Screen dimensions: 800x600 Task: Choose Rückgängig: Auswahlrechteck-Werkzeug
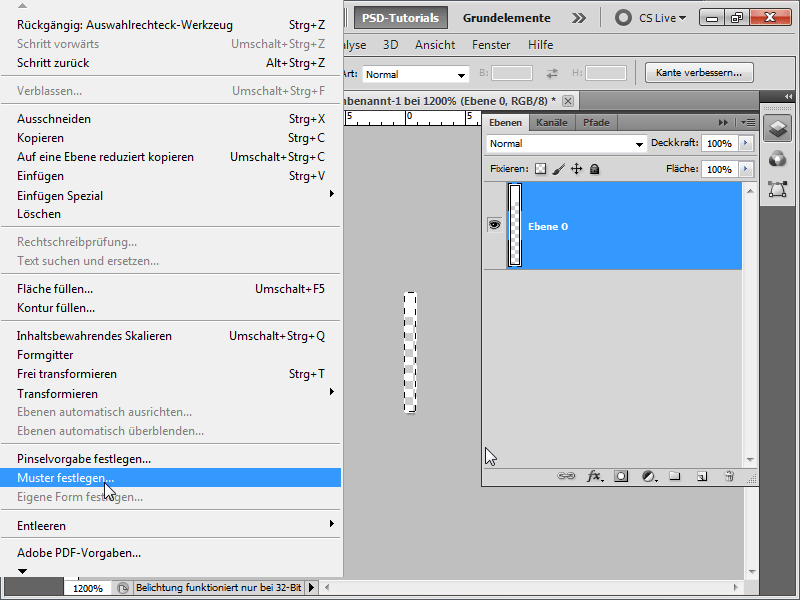[171, 24]
